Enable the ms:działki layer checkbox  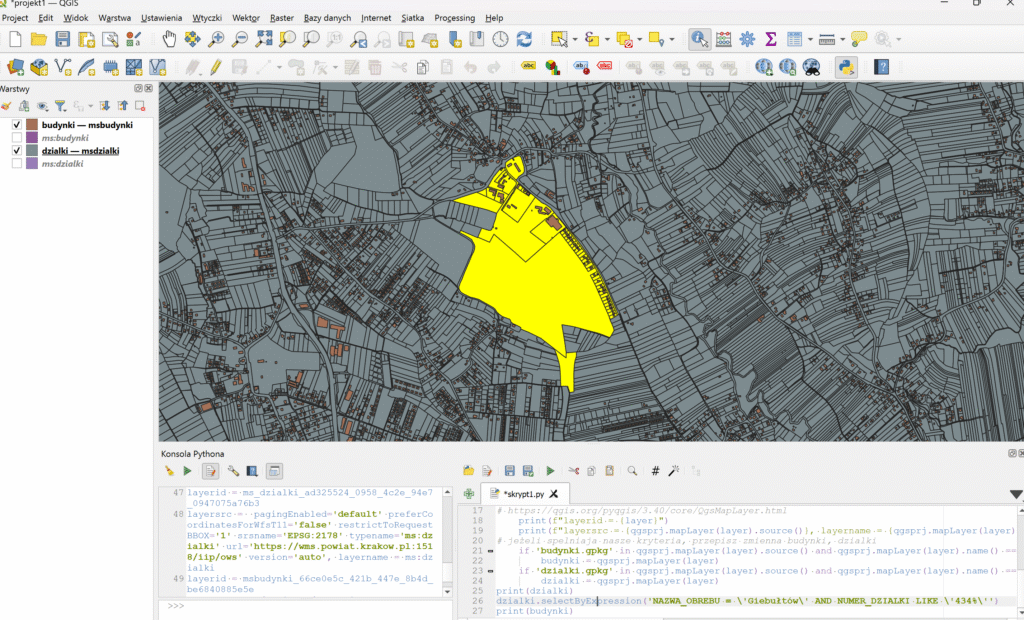point(17,163)
